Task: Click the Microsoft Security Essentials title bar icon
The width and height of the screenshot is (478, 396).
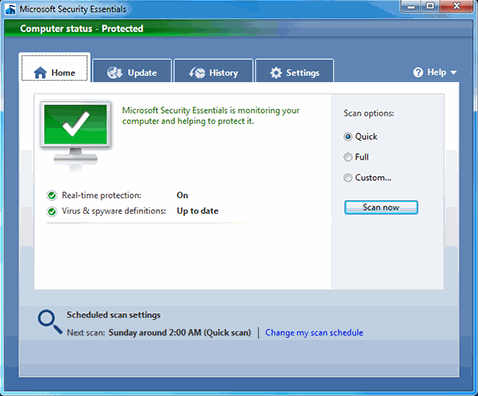Action: tap(10, 9)
